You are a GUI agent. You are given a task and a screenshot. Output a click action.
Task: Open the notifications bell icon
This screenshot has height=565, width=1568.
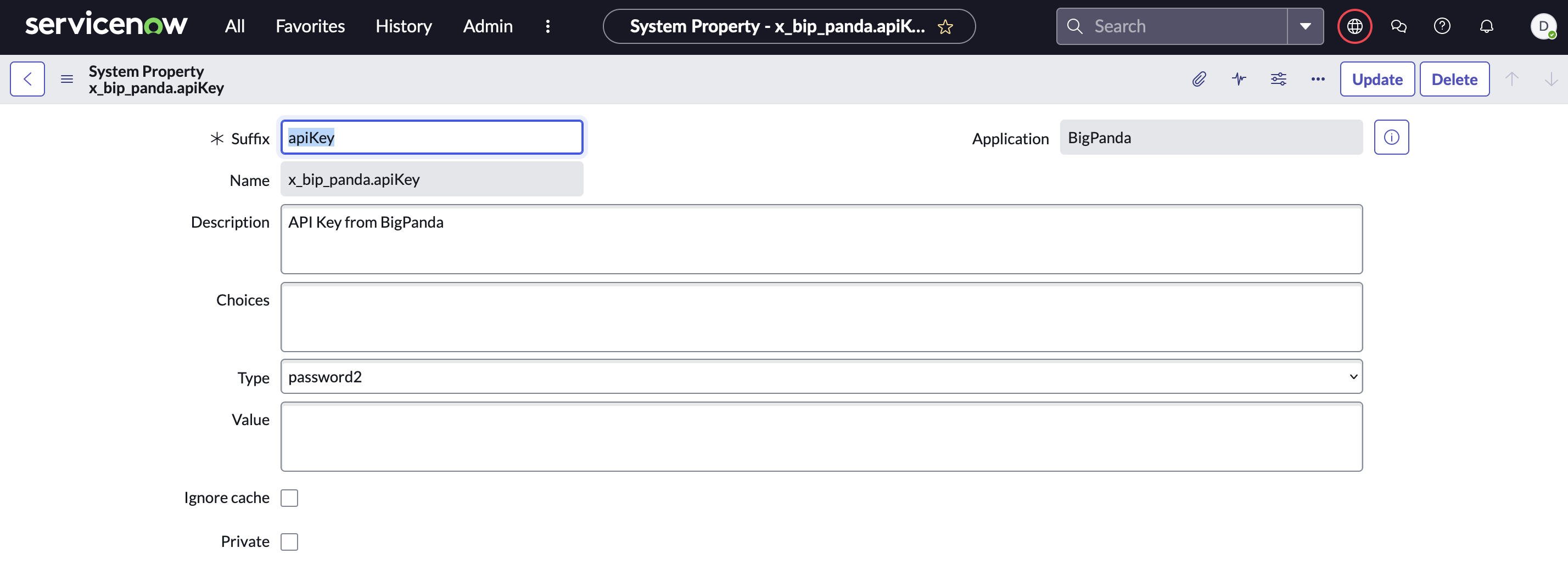1486,26
